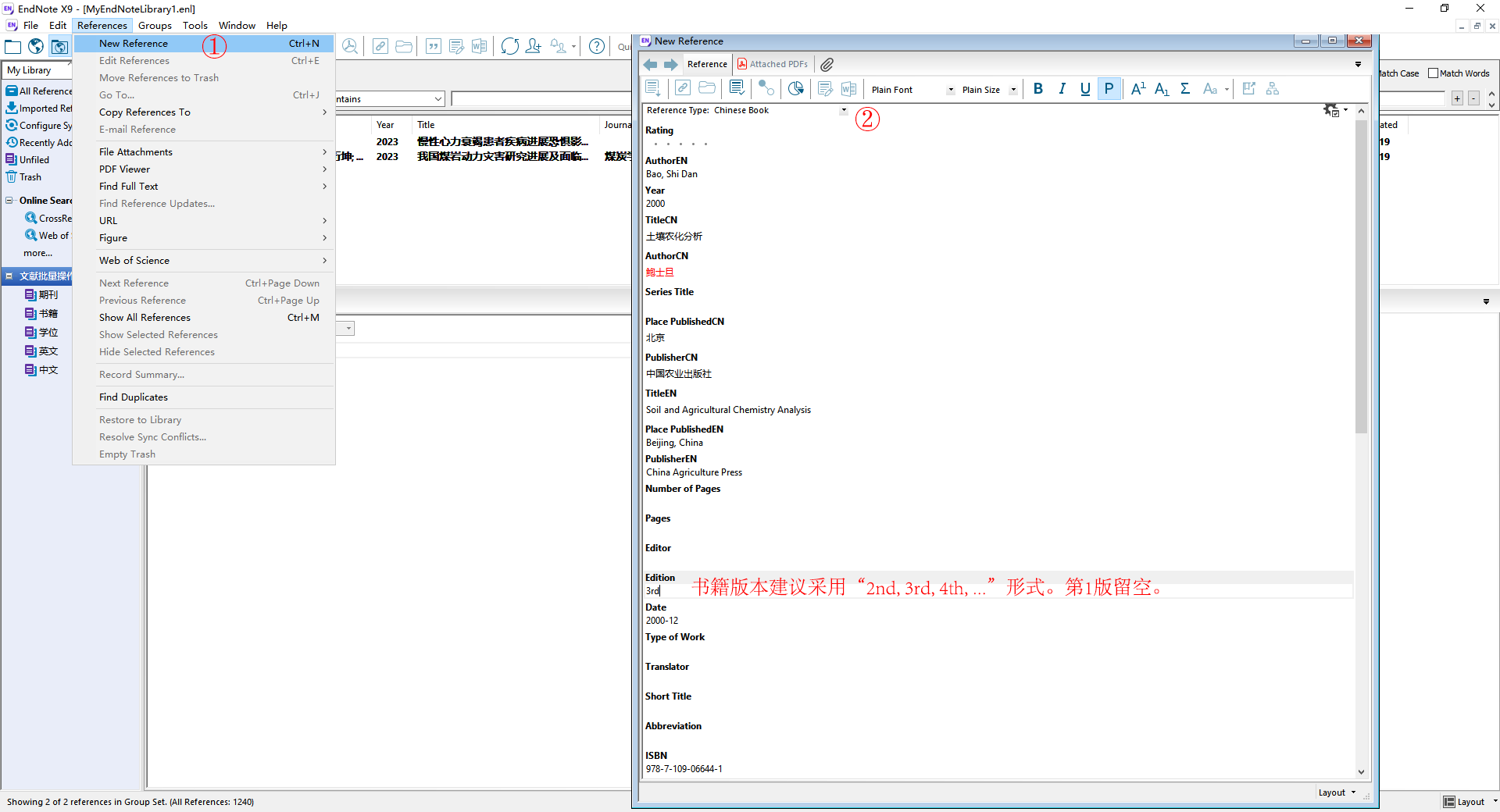
Task: Click Open File folder icon in main toolbar
Action: coord(404,46)
